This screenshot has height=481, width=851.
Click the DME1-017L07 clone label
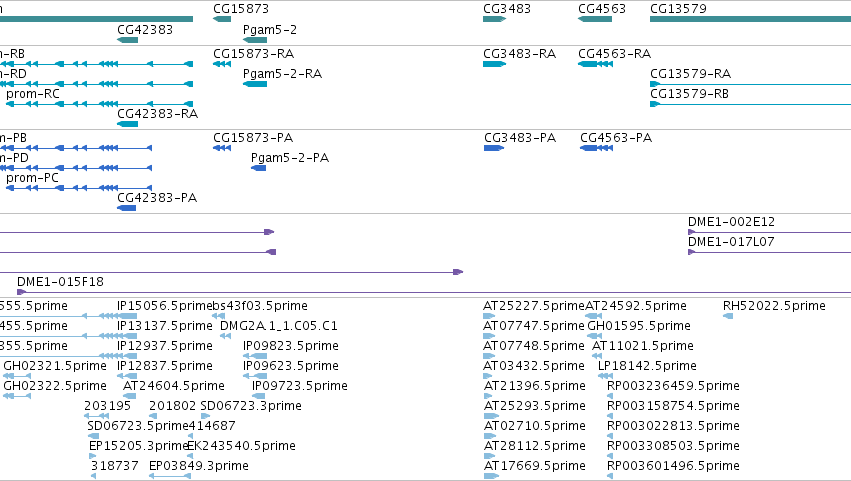[x=731, y=242]
